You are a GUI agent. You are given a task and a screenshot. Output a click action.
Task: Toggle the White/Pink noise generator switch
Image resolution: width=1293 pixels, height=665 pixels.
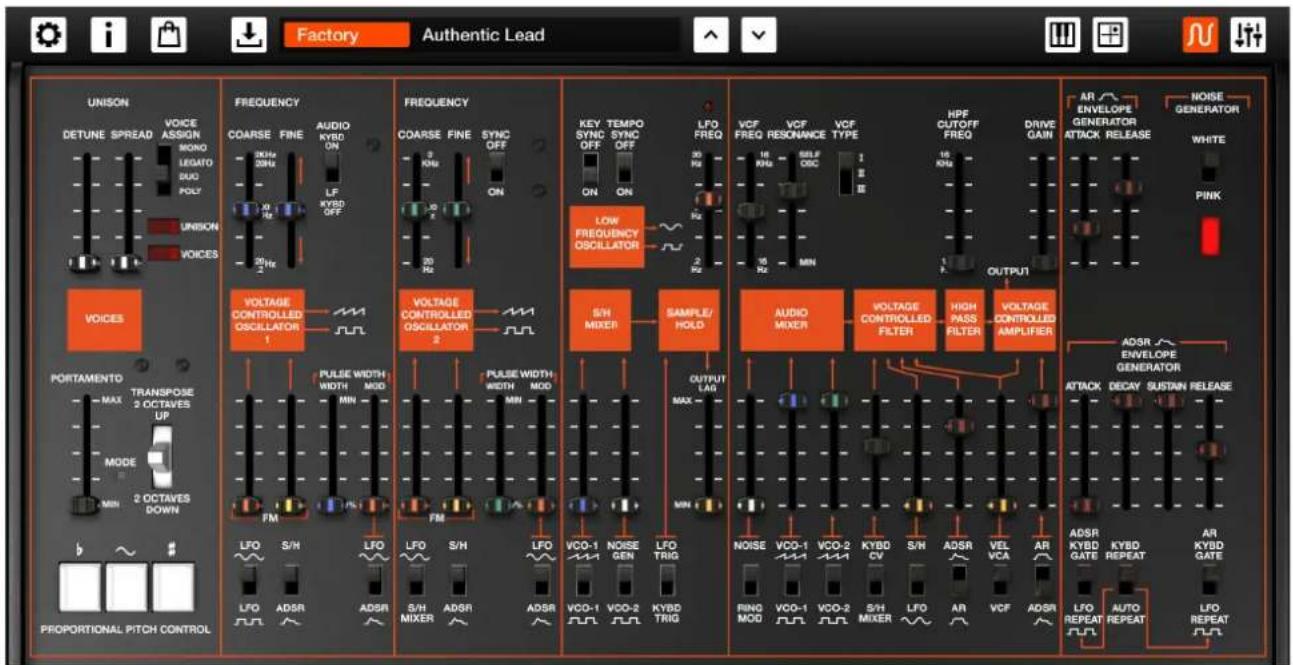[x=1209, y=167]
